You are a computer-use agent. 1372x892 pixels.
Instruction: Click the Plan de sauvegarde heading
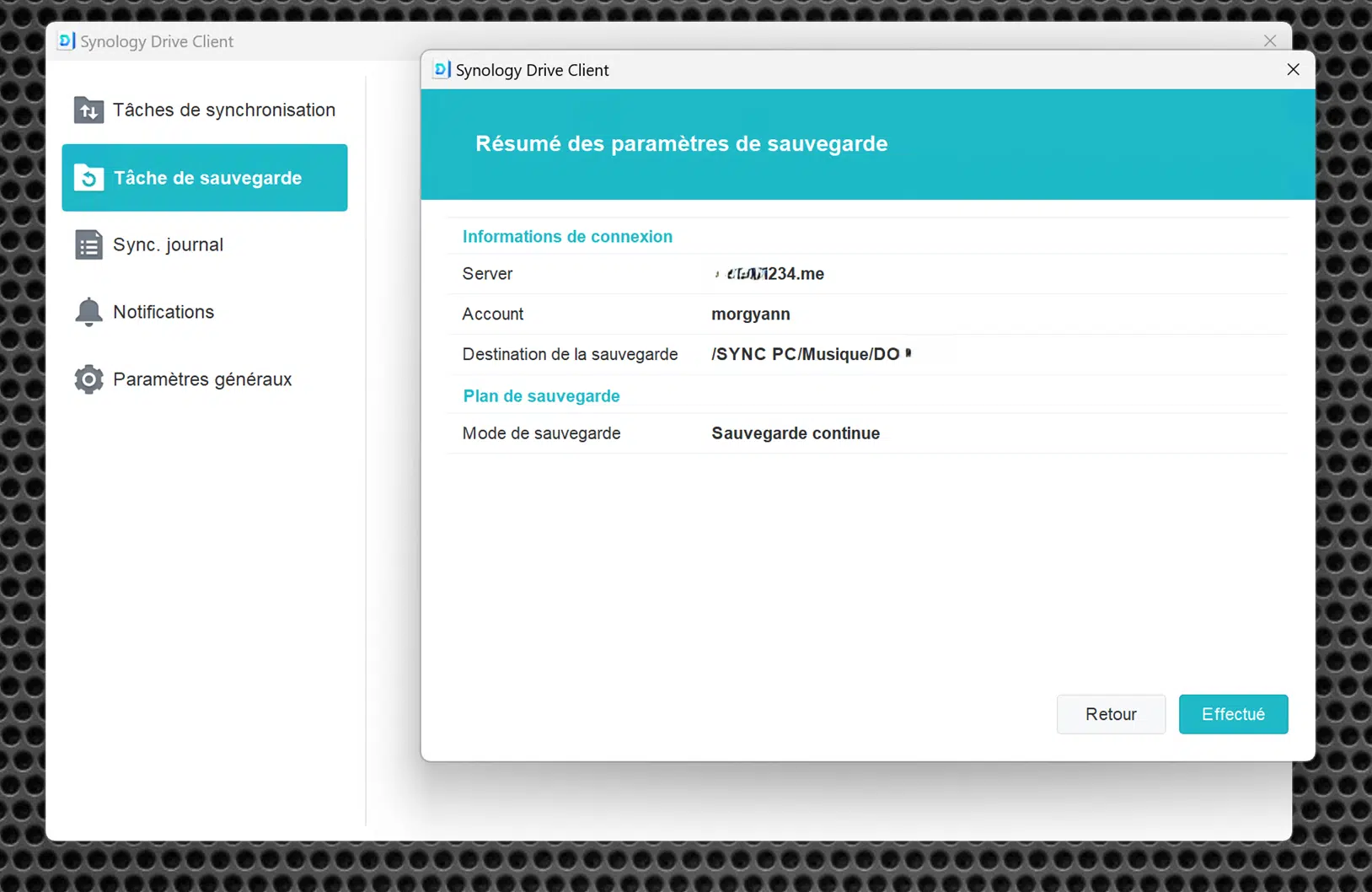(541, 396)
